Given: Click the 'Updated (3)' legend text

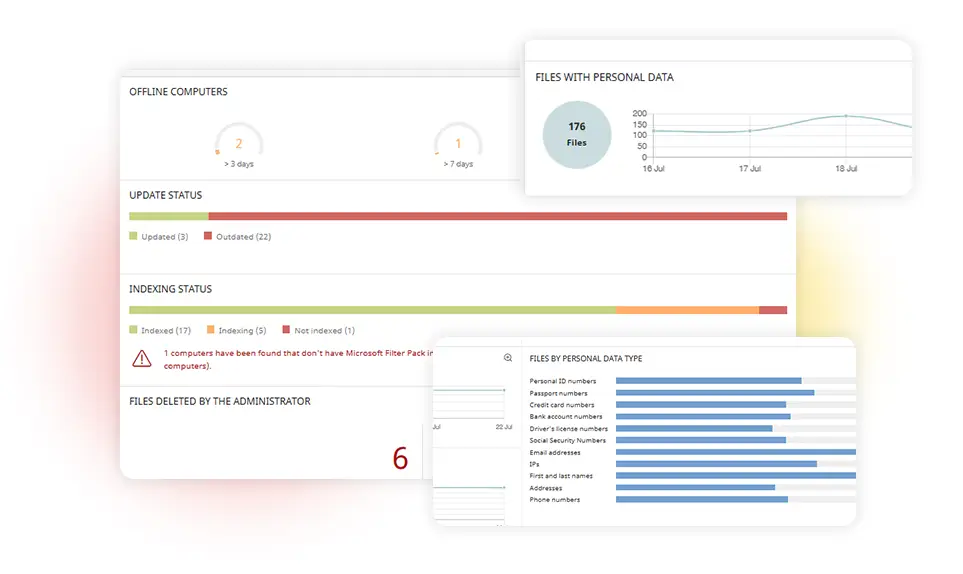Looking at the screenshot, I should pos(165,236).
